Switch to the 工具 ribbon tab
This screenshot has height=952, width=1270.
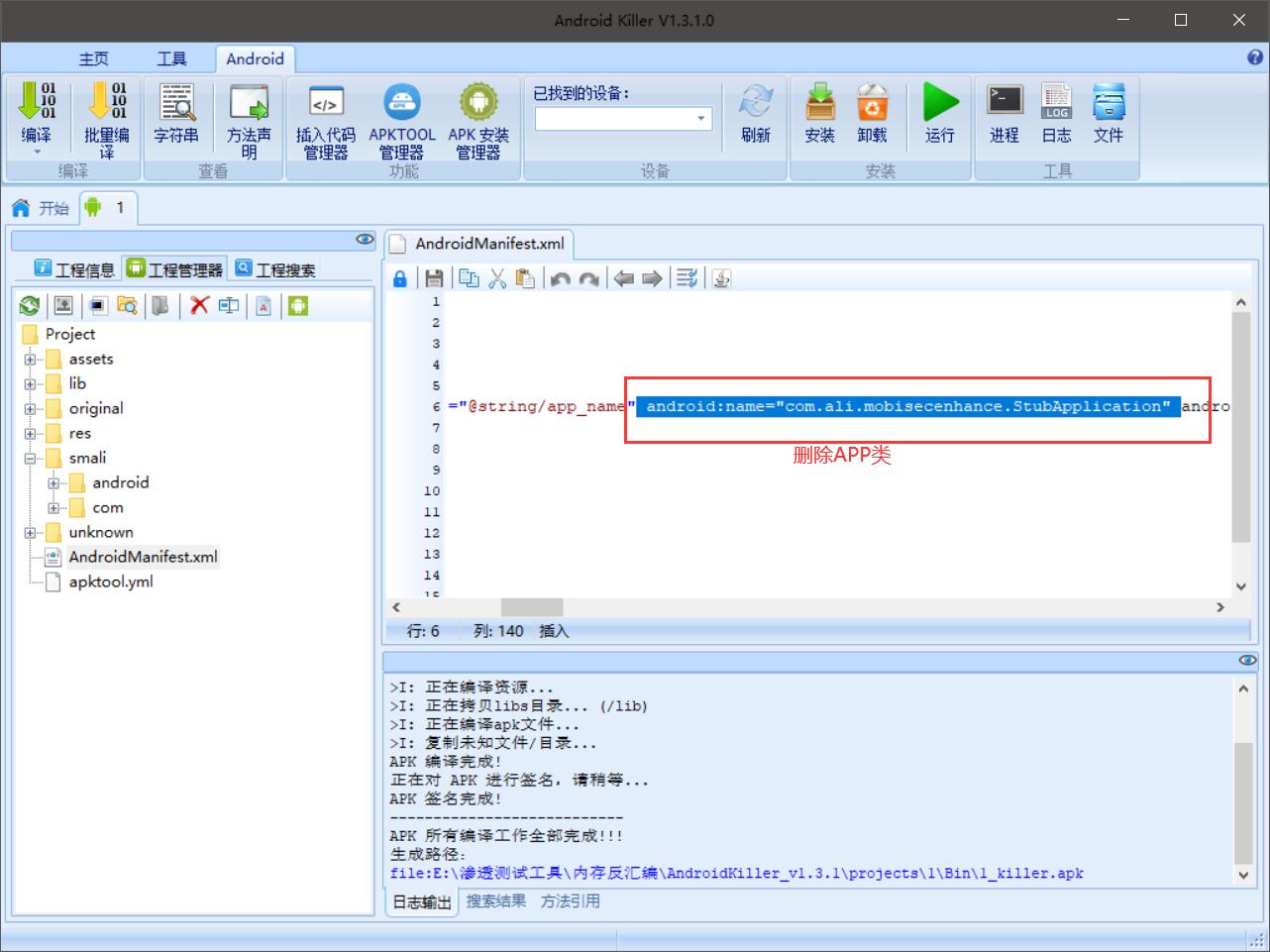point(171,58)
